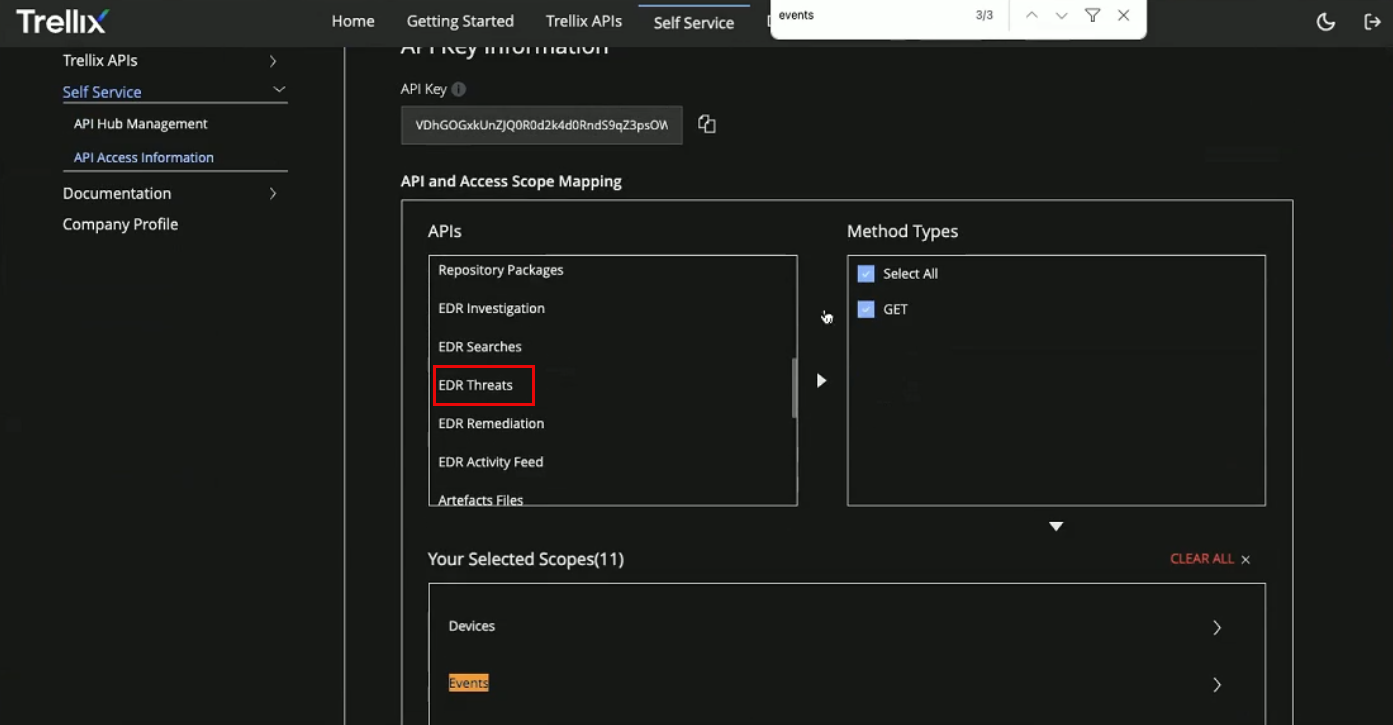Expand the Devices scope row
Image resolution: width=1393 pixels, height=725 pixels.
pyautogui.click(x=1217, y=627)
